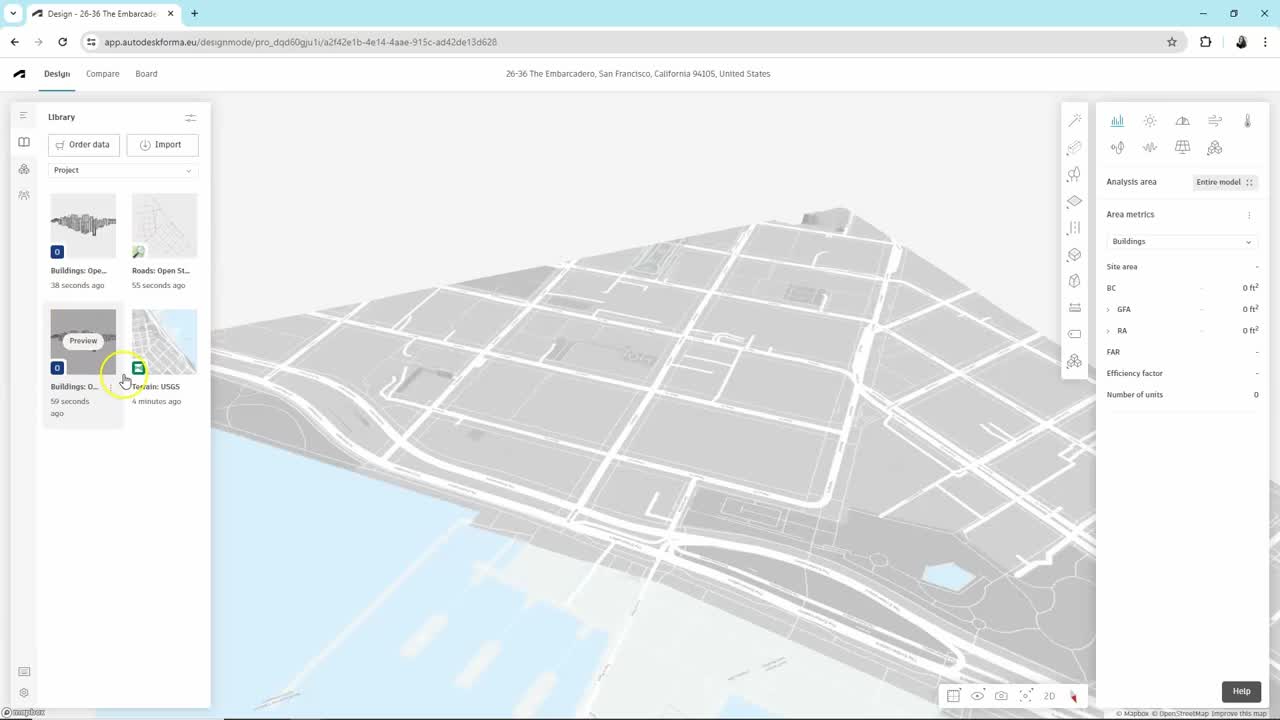
Task: Open the Sun hours analysis icon
Action: (x=1150, y=121)
